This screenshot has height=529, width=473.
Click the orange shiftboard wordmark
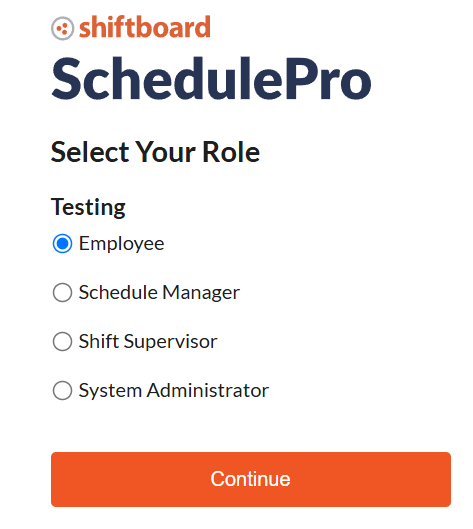pyautogui.click(x=145, y=27)
